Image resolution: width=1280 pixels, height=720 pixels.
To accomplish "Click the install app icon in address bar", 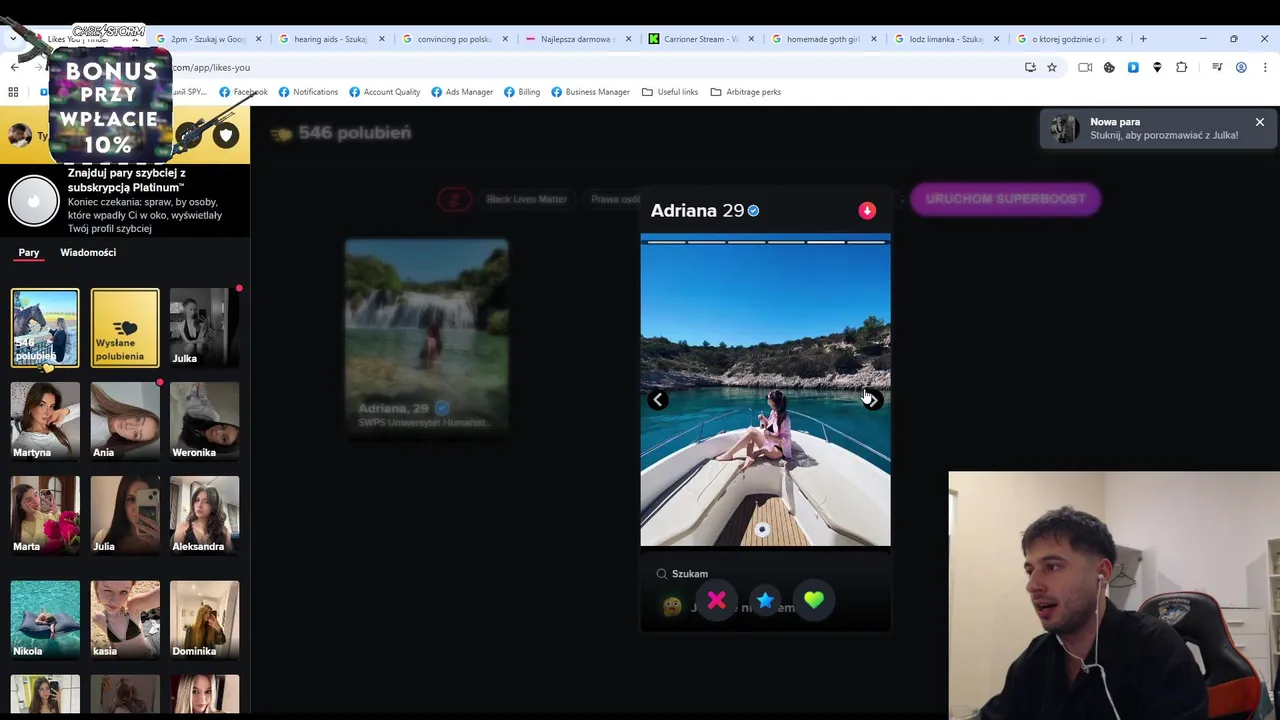I will point(1030,67).
